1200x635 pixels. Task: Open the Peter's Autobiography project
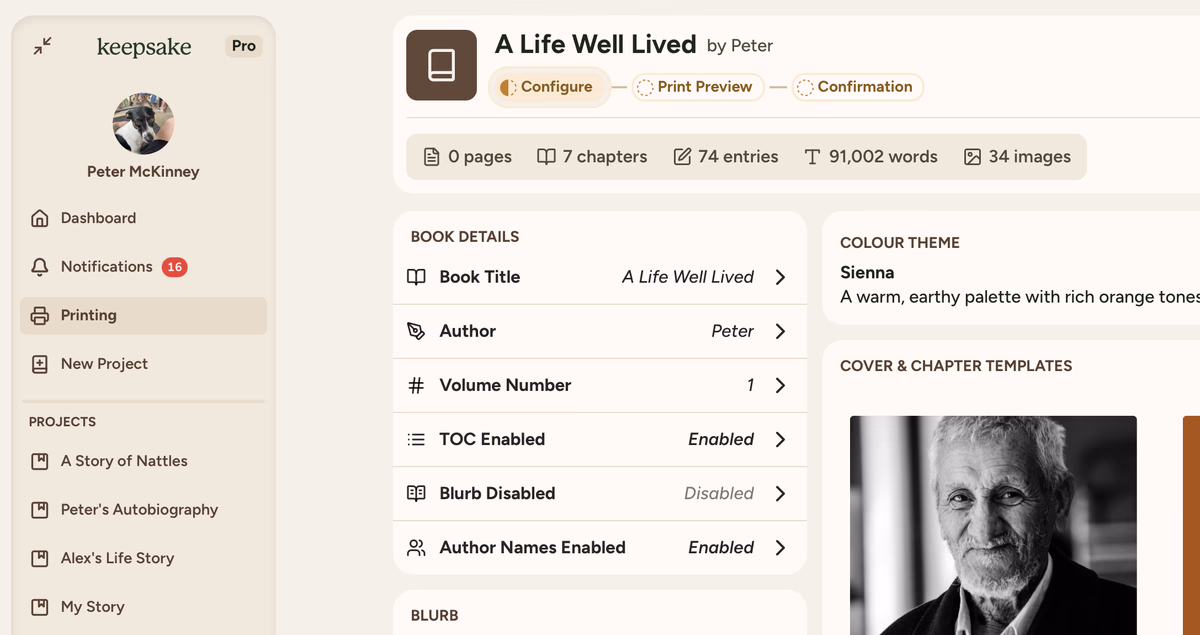(139, 510)
